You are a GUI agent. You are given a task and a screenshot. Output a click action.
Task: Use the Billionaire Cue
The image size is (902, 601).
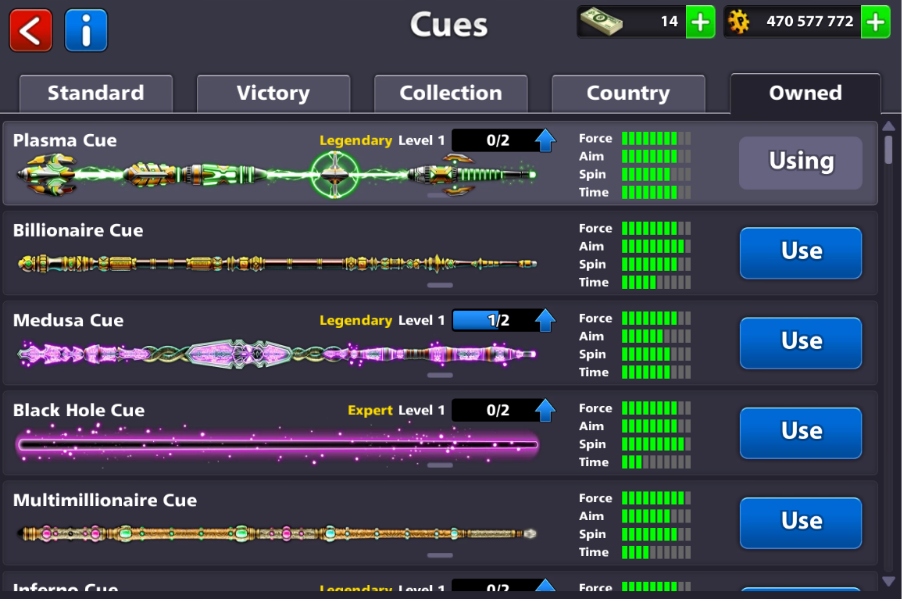pyautogui.click(x=801, y=253)
